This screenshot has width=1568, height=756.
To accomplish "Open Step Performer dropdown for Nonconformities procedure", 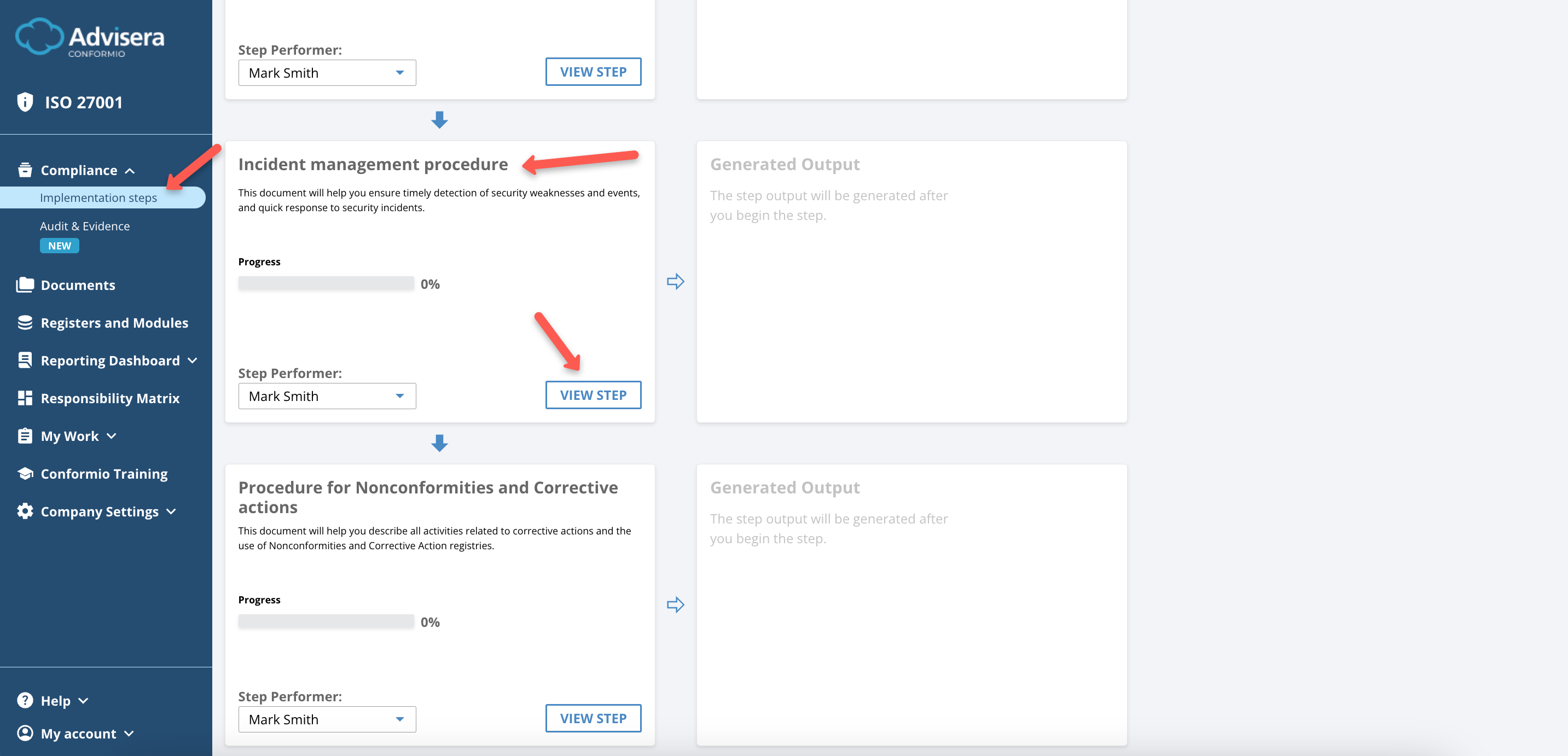I will coord(327,719).
